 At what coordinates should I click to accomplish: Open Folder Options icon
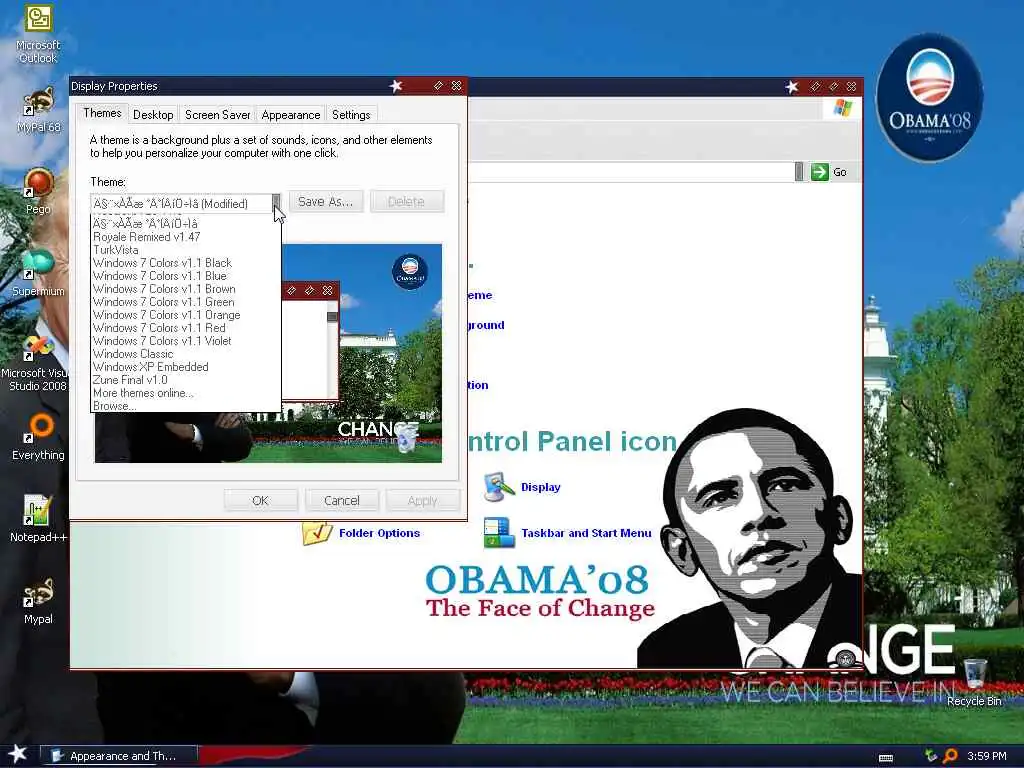tap(317, 533)
